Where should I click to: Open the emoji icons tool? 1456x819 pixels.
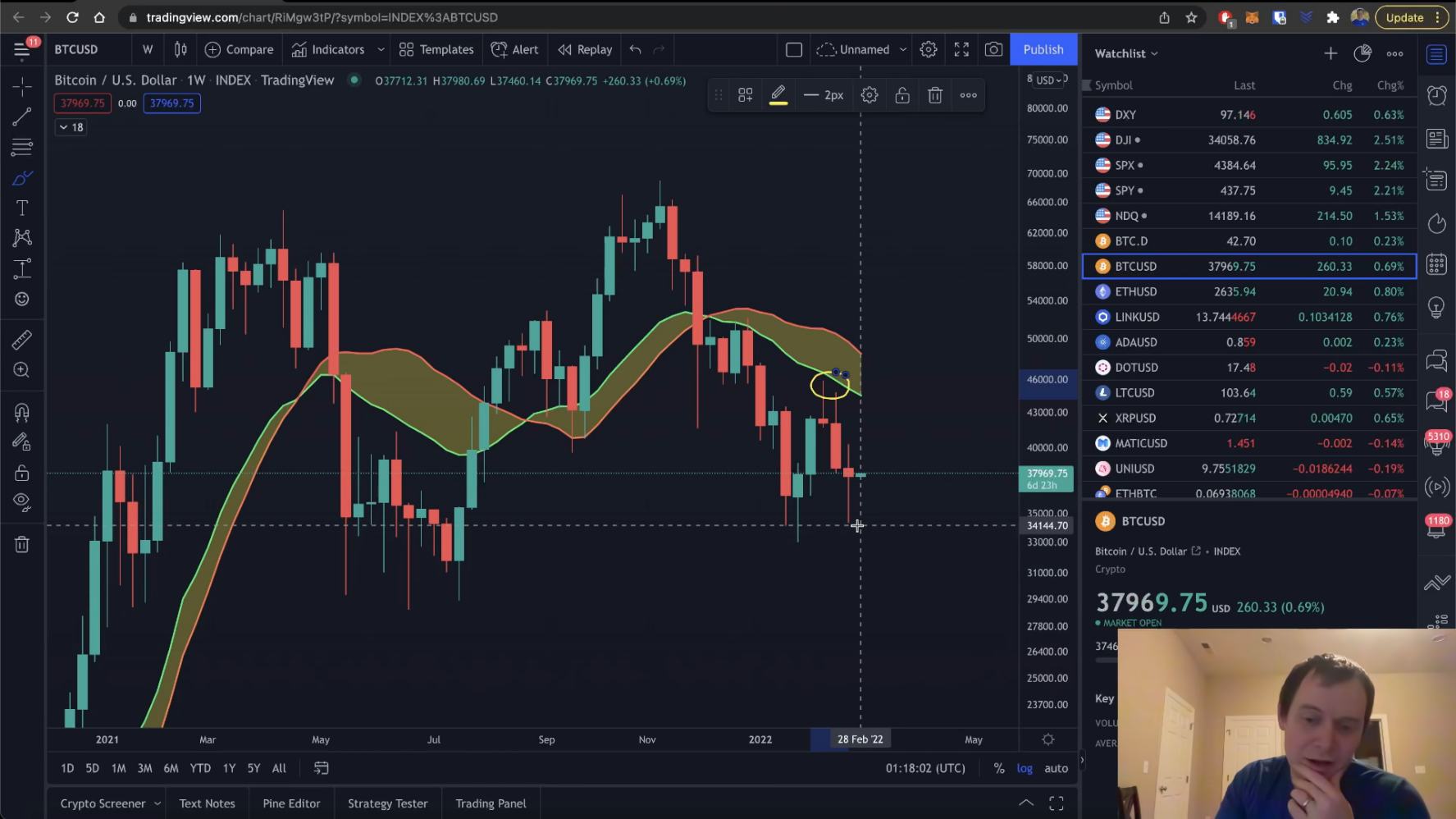click(22, 299)
